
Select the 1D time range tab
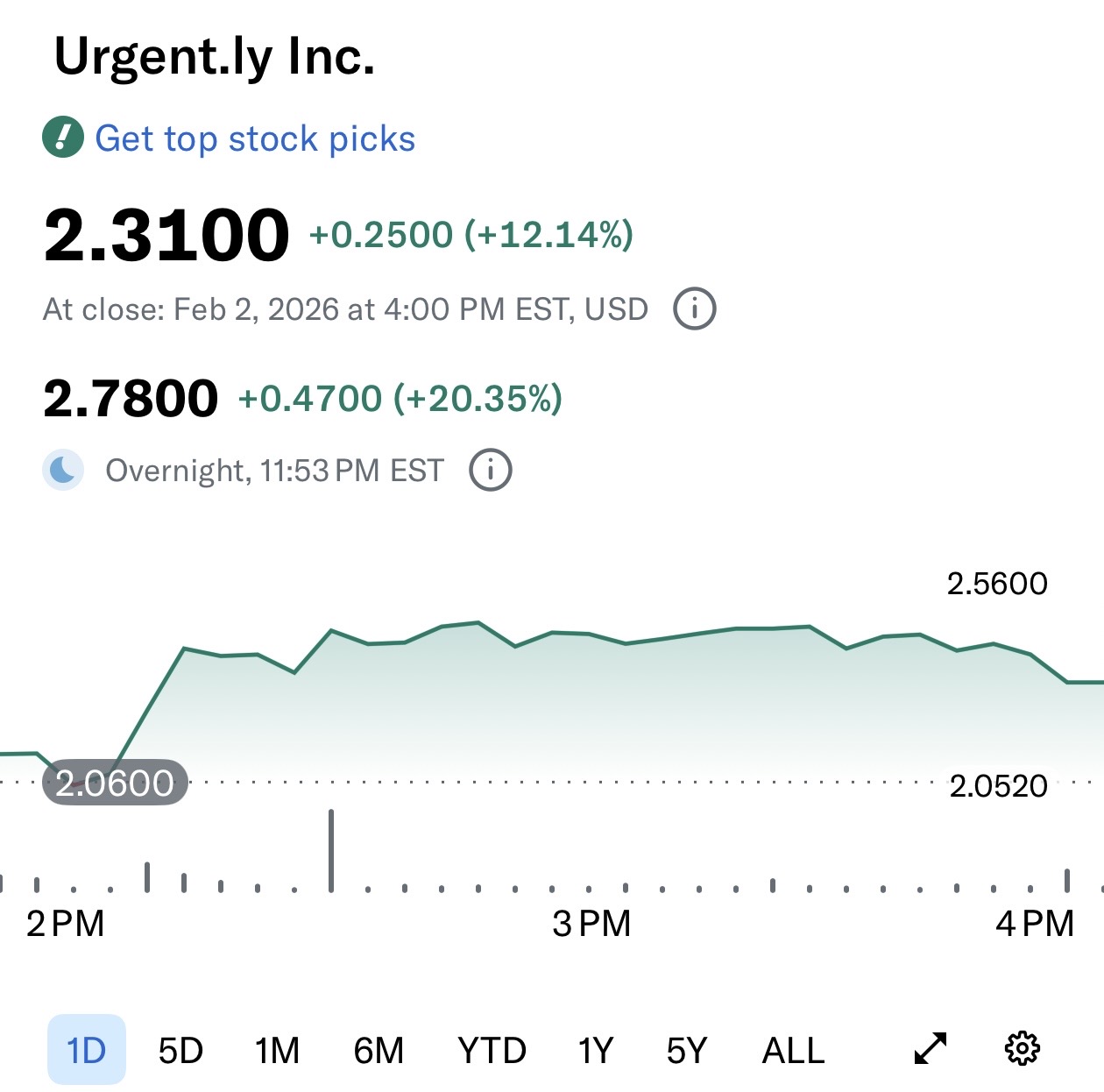(86, 1050)
